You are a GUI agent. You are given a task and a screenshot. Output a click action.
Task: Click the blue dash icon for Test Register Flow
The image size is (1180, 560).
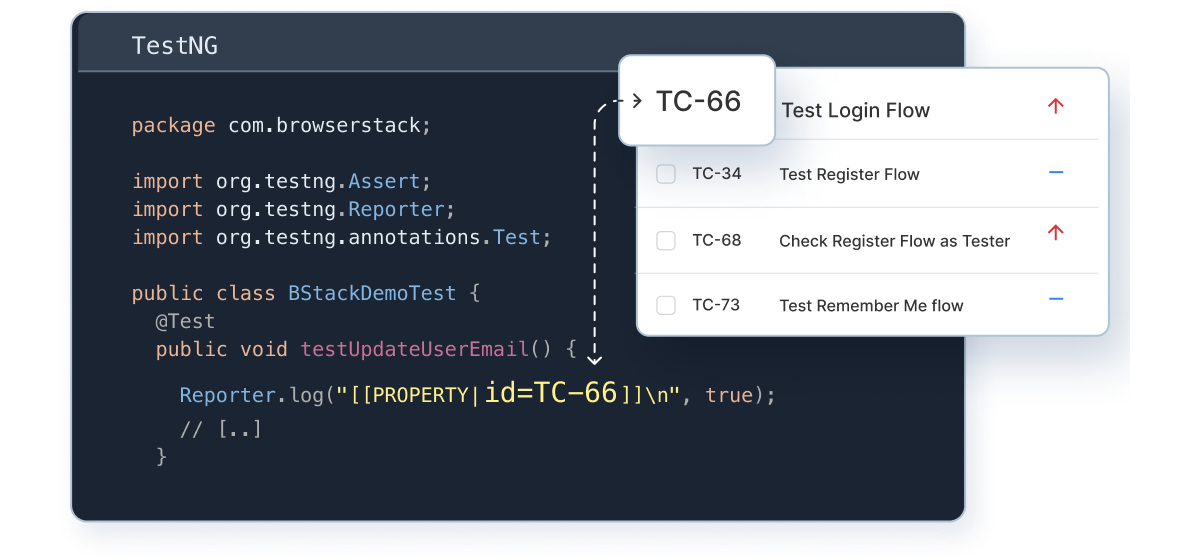[1056, 173]
